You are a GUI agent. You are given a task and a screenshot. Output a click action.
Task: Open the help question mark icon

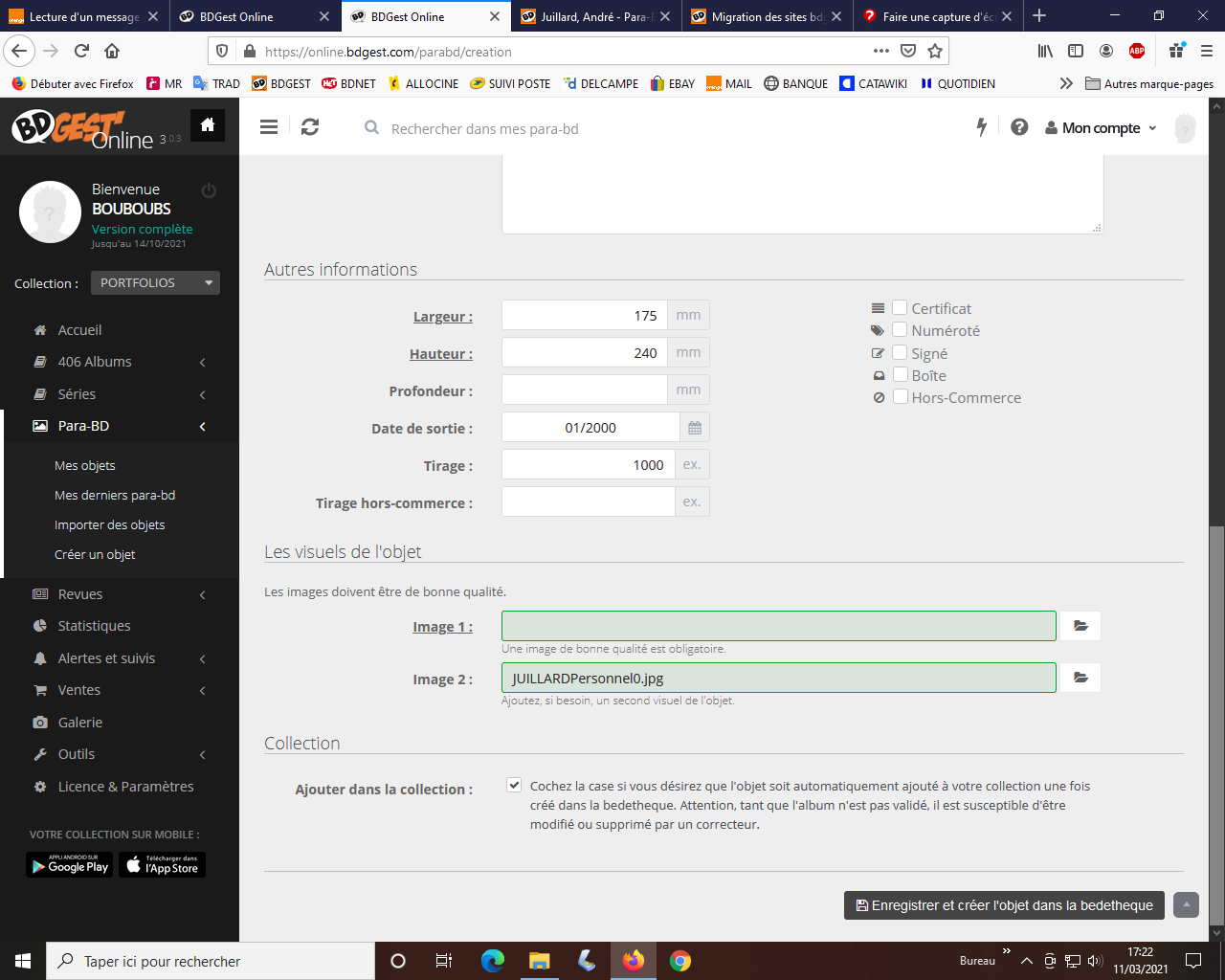pyautogui.click(x=1019, y=127)
